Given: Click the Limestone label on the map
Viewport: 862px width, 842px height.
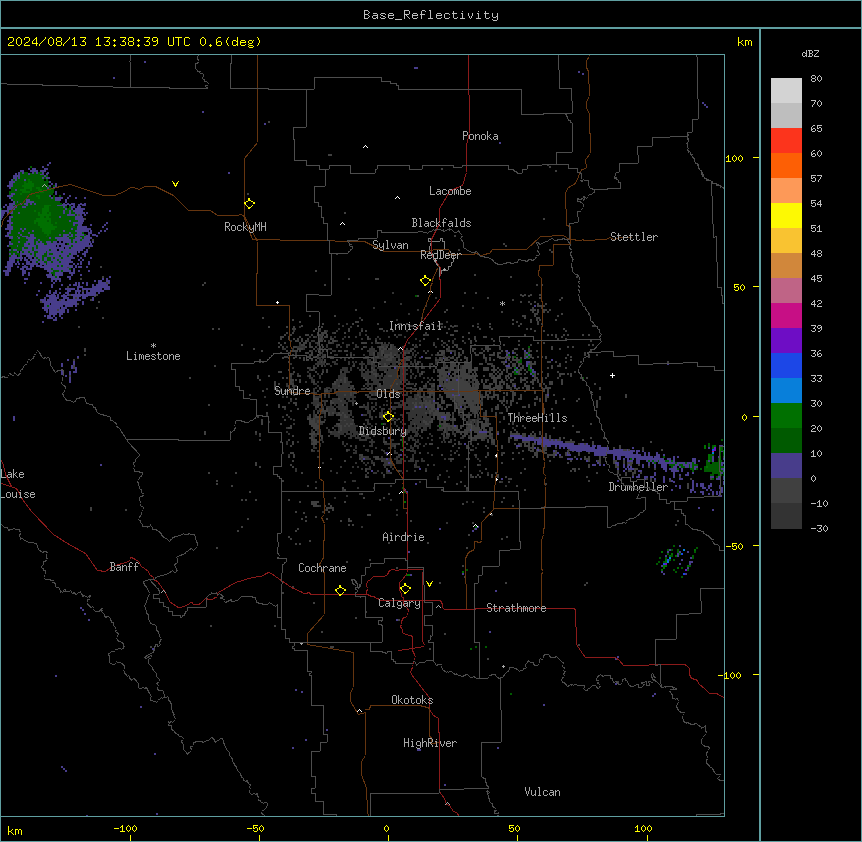Looking at the screenshot, I should click(x=153, y=356).
